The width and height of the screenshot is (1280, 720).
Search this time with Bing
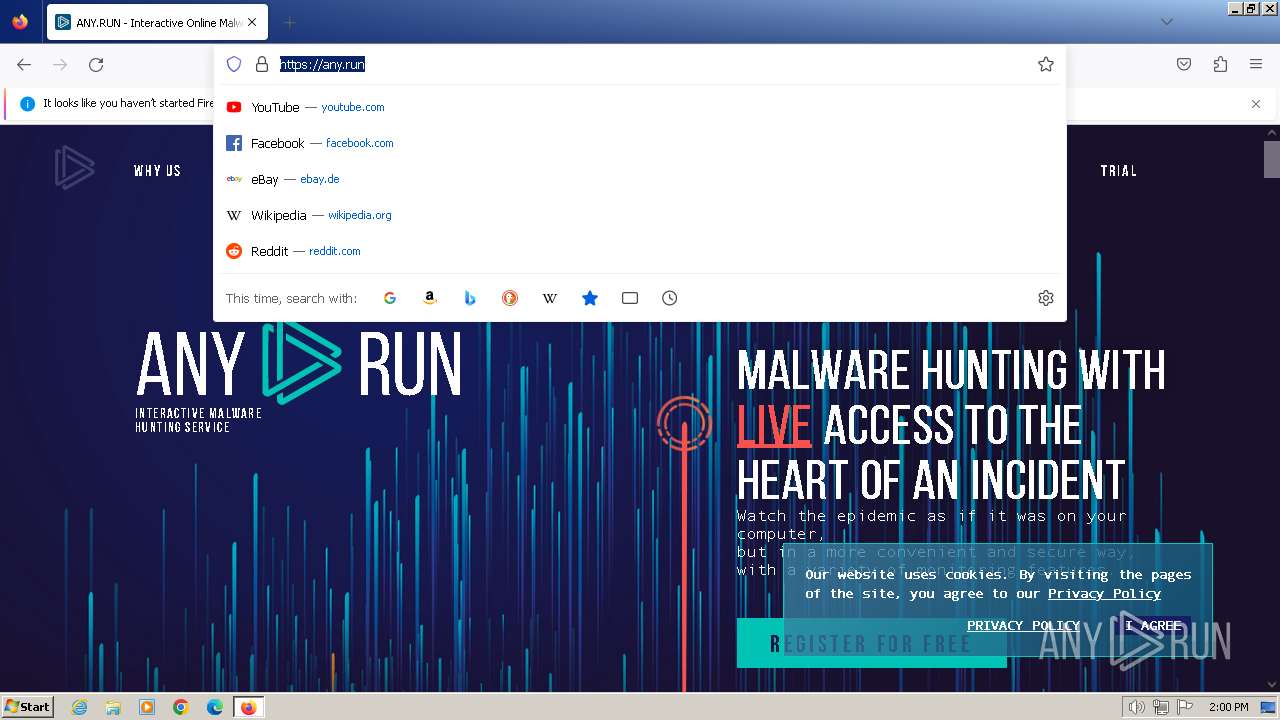point(470,298)
